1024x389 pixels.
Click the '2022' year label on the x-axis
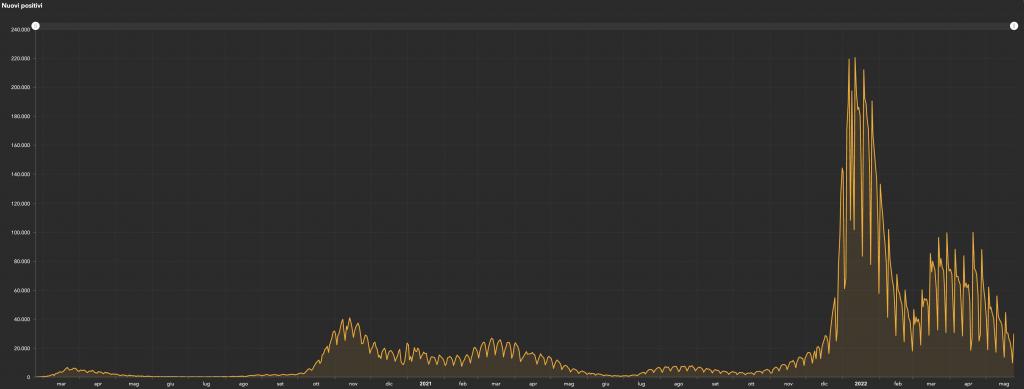861,384
